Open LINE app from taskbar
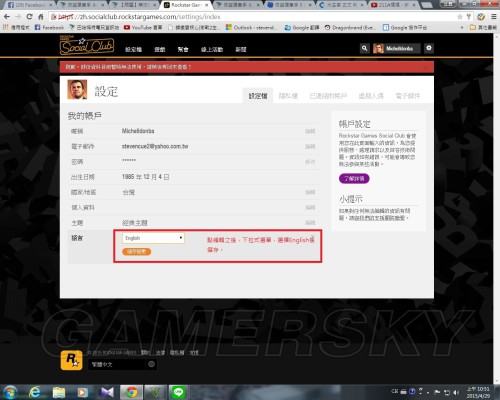Screen dimensions: 500x400 coord(178,392)
